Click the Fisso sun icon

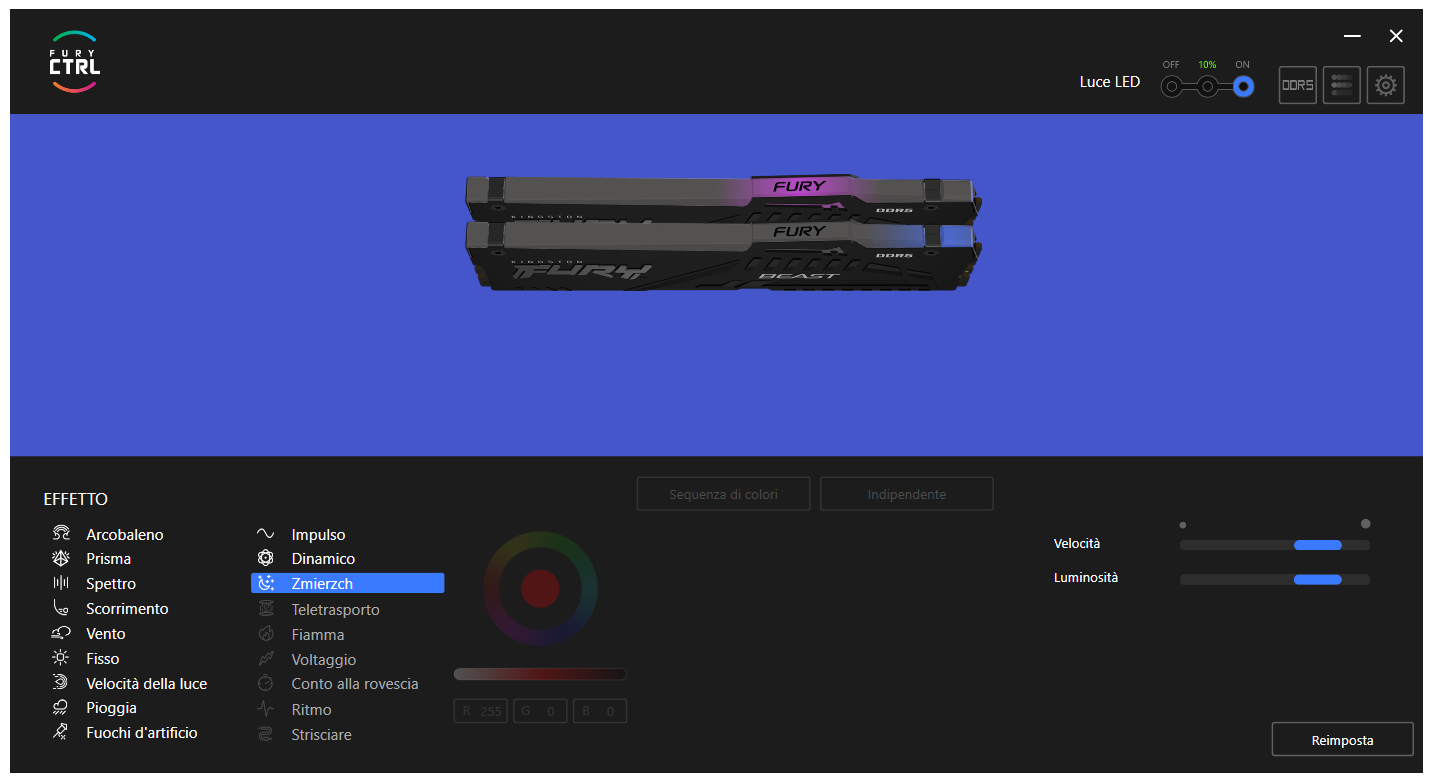pyautogui.click(x=61, y=658)
